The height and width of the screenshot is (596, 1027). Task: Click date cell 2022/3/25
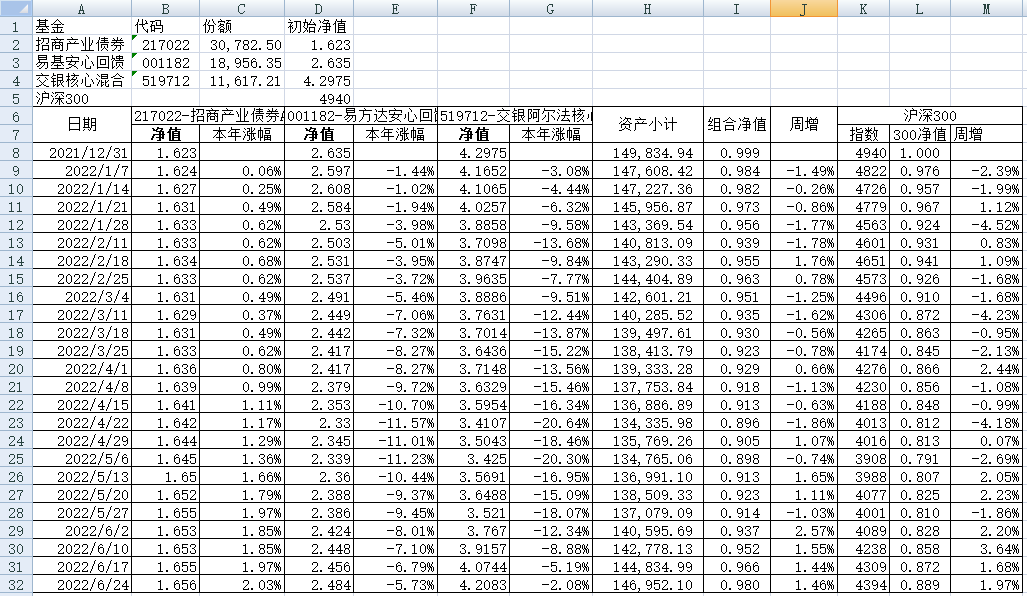[82, 350]
